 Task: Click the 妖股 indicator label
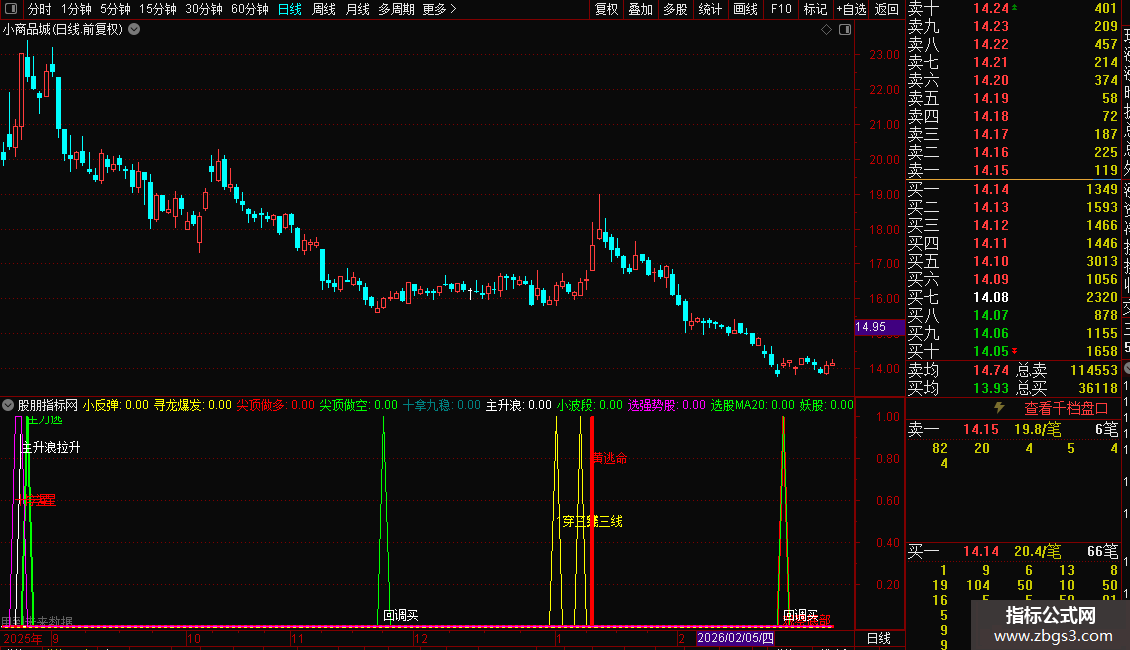click(826, 405)
